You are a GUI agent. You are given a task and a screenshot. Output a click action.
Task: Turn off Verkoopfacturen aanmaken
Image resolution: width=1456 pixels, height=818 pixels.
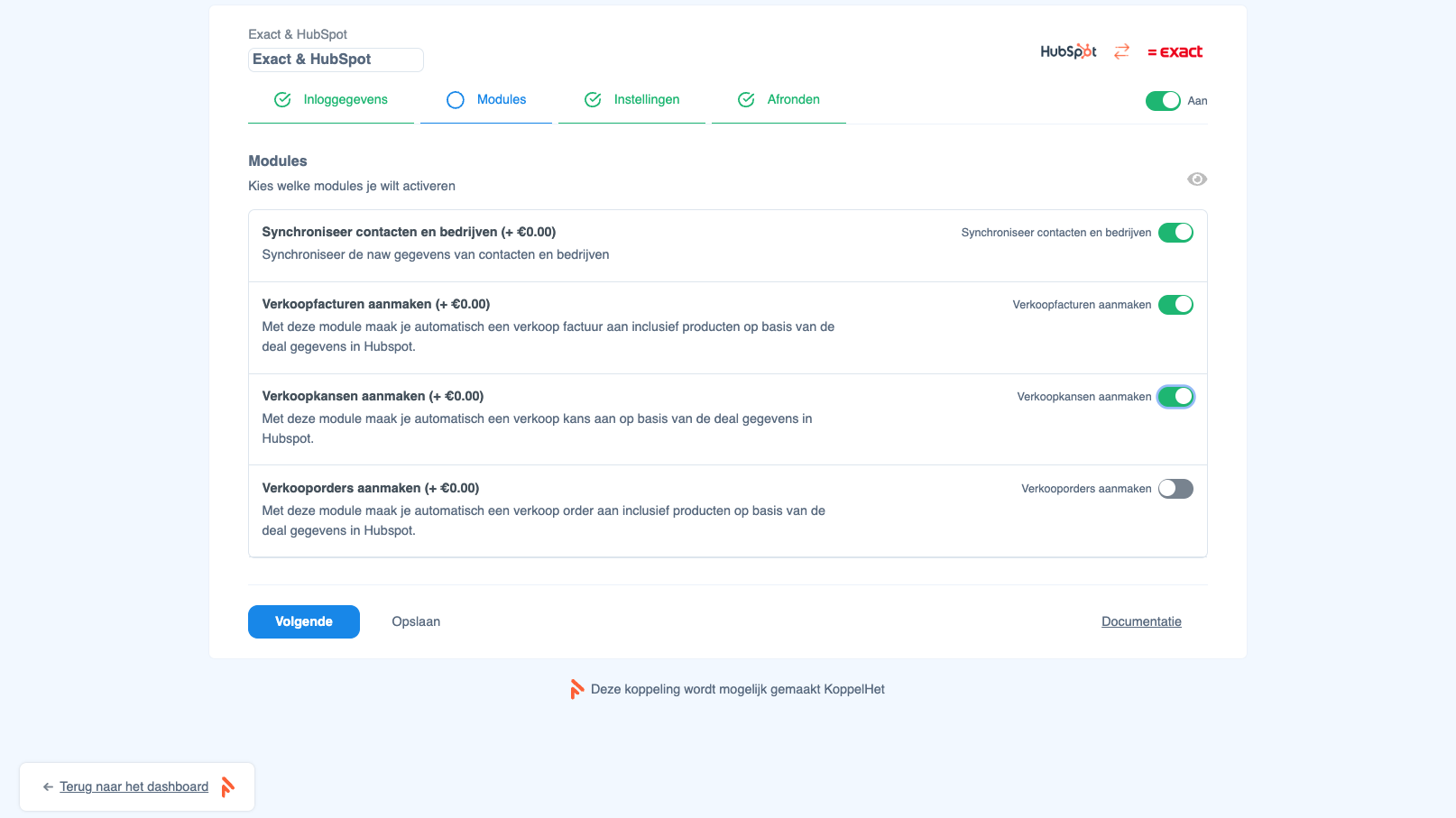coord(1175,304)
